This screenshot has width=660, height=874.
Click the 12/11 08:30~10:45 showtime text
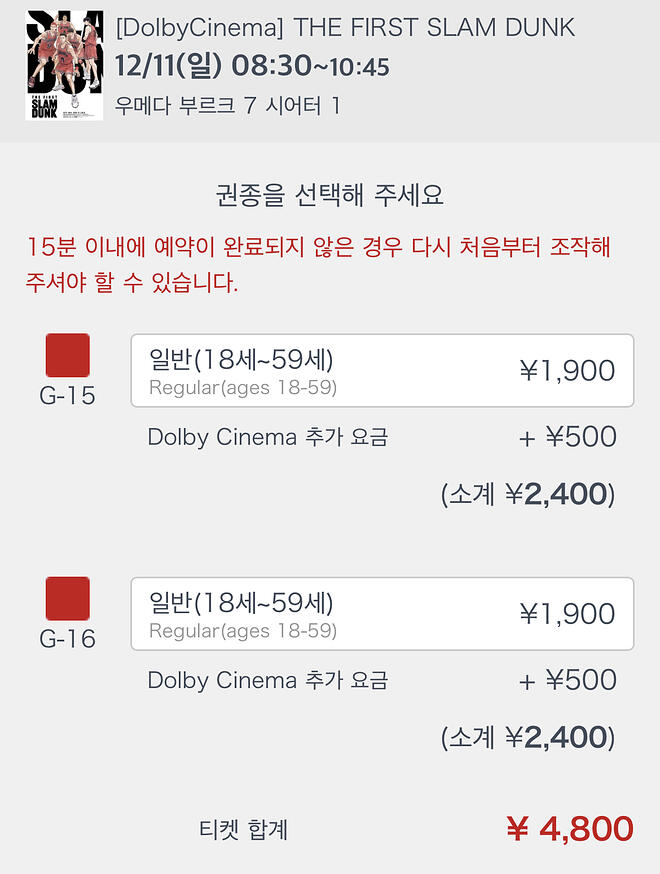point(252,67)
